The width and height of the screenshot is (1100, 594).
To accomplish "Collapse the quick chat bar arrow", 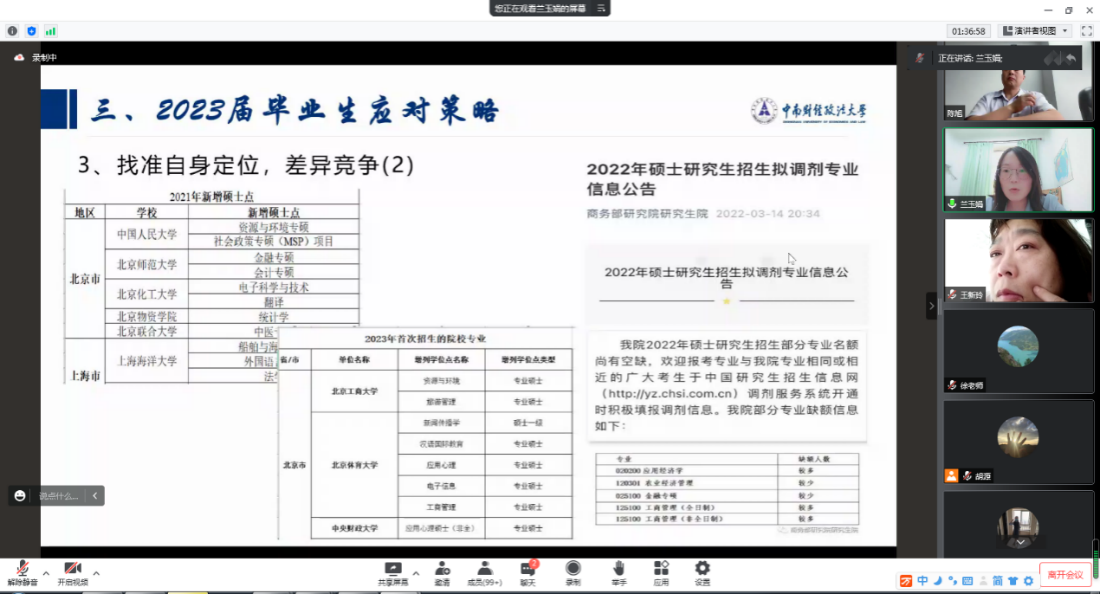I will (95, 496).
